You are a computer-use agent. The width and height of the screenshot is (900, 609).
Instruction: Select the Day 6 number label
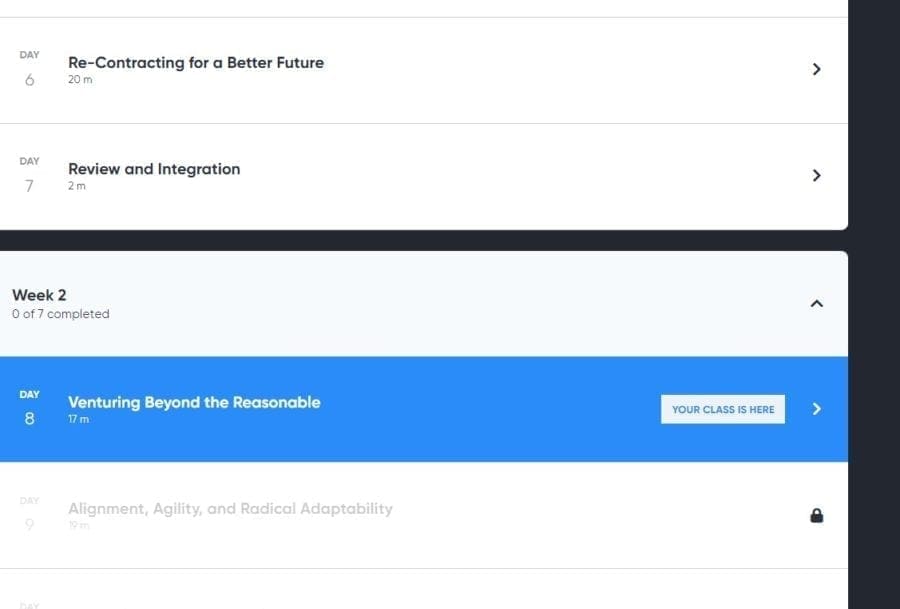pos(29,80)
